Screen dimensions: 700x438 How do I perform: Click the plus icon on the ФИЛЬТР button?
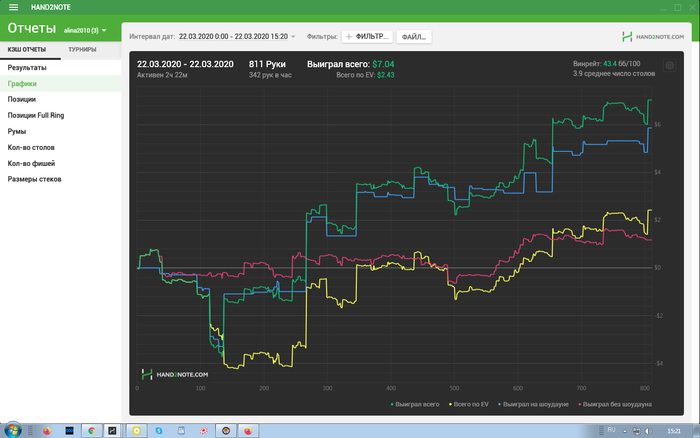point(349,37)
